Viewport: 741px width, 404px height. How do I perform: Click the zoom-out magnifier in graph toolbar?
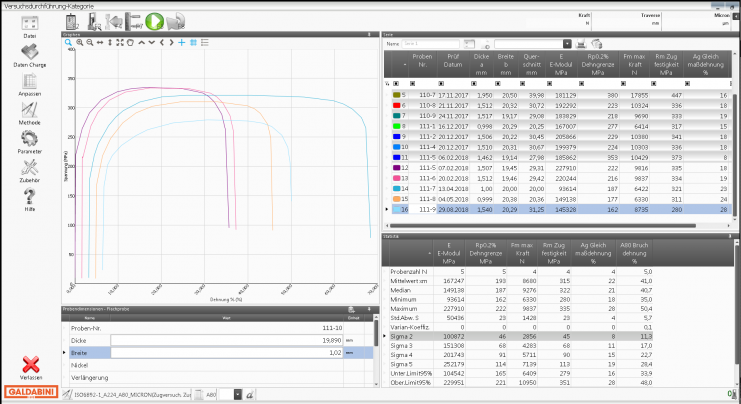click(88, 43)
